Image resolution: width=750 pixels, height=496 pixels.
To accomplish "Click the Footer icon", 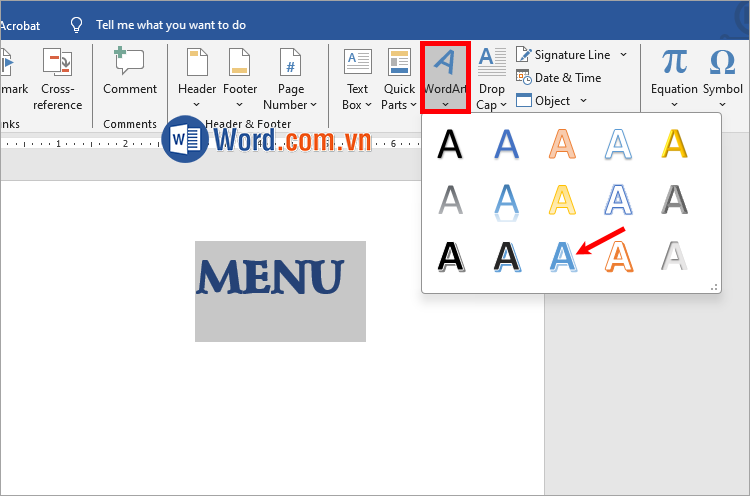I will (239, 62).
